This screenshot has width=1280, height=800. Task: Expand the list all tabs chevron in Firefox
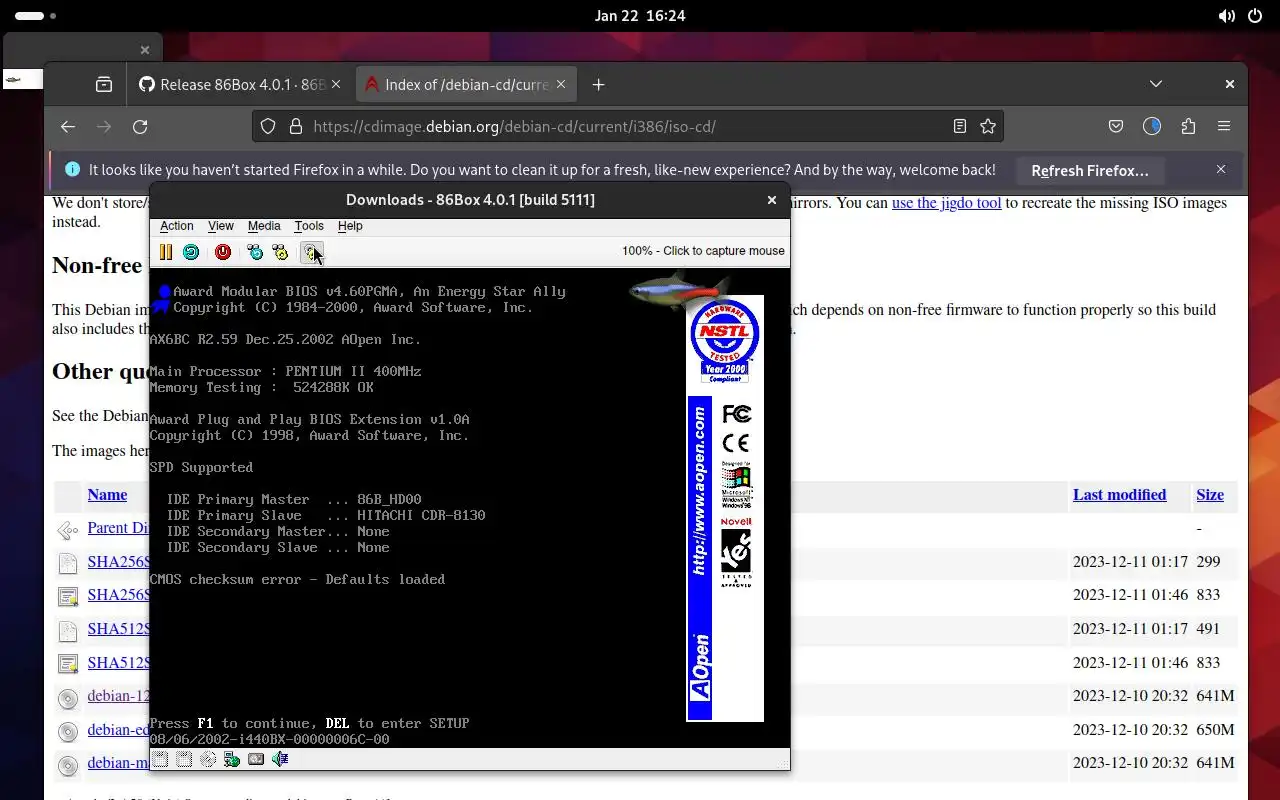pos(1156,84)
